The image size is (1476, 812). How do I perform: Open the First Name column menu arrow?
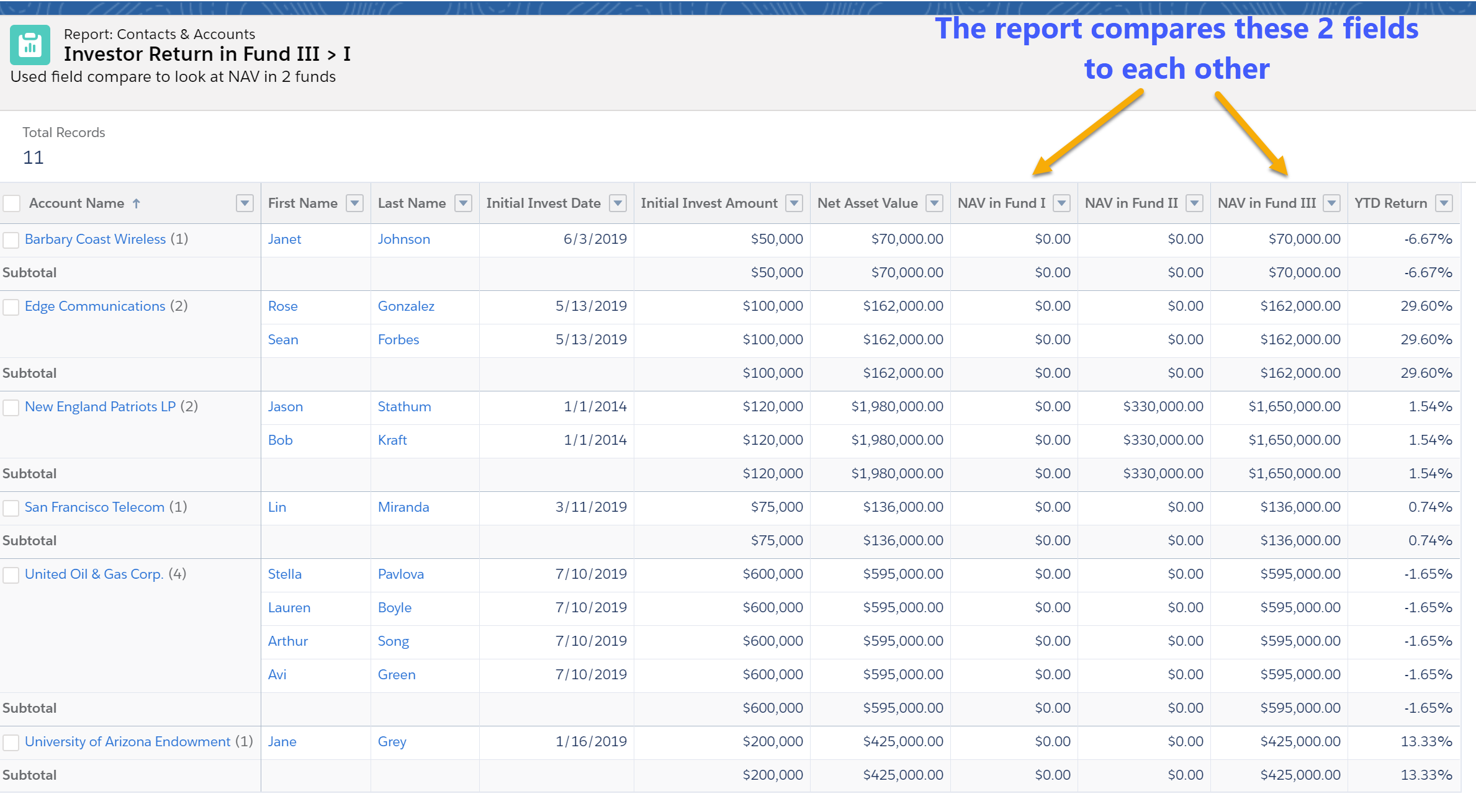coord(354,203)
